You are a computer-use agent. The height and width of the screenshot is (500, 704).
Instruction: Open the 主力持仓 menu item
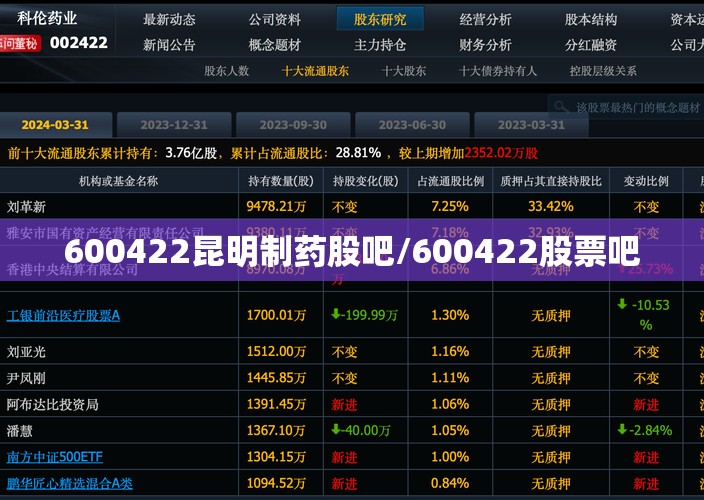[x=380, y=44]
